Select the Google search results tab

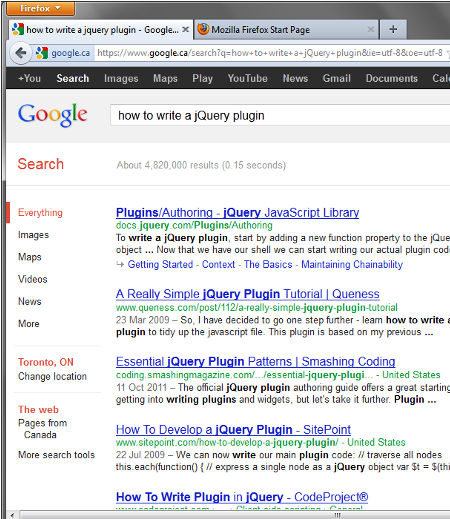[100, 30]
